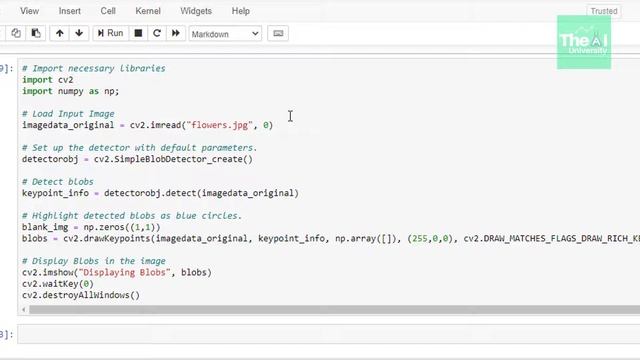Open the Help menu
The image size is (640, 360).
[x=241, y=11]
